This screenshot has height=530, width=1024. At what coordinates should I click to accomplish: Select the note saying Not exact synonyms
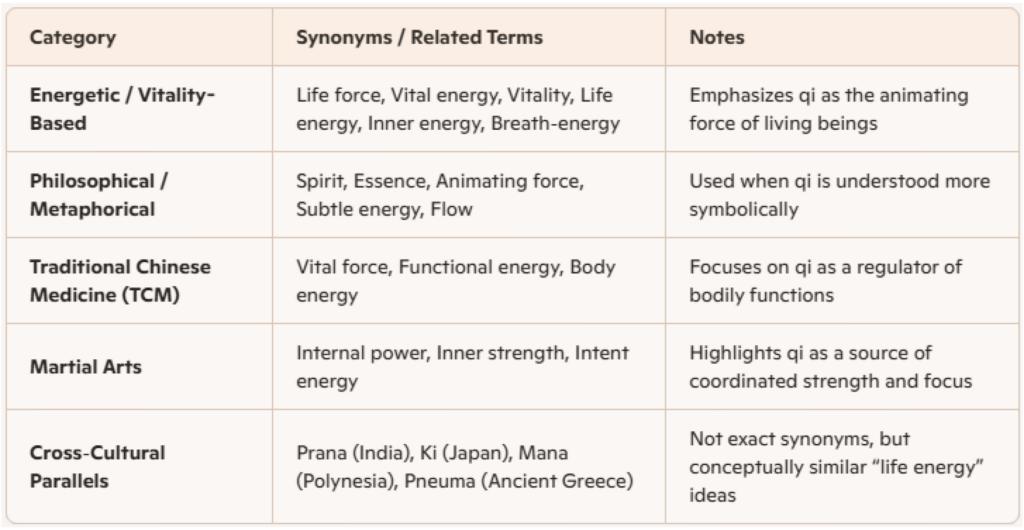point(800,440)
